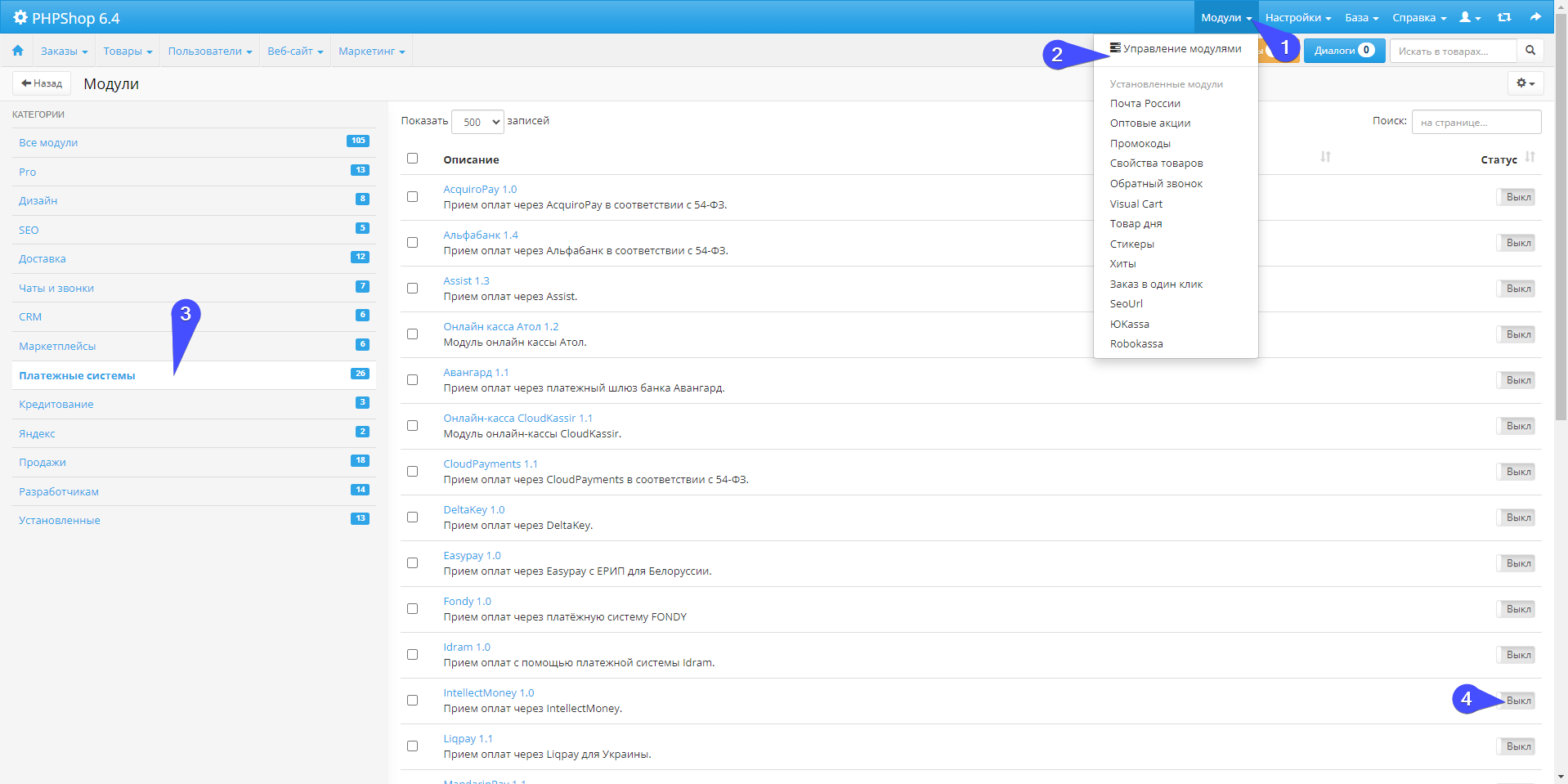The image size is (1568, 784).
Task: Open the Заказы dropdown menu
Action: 64,51
